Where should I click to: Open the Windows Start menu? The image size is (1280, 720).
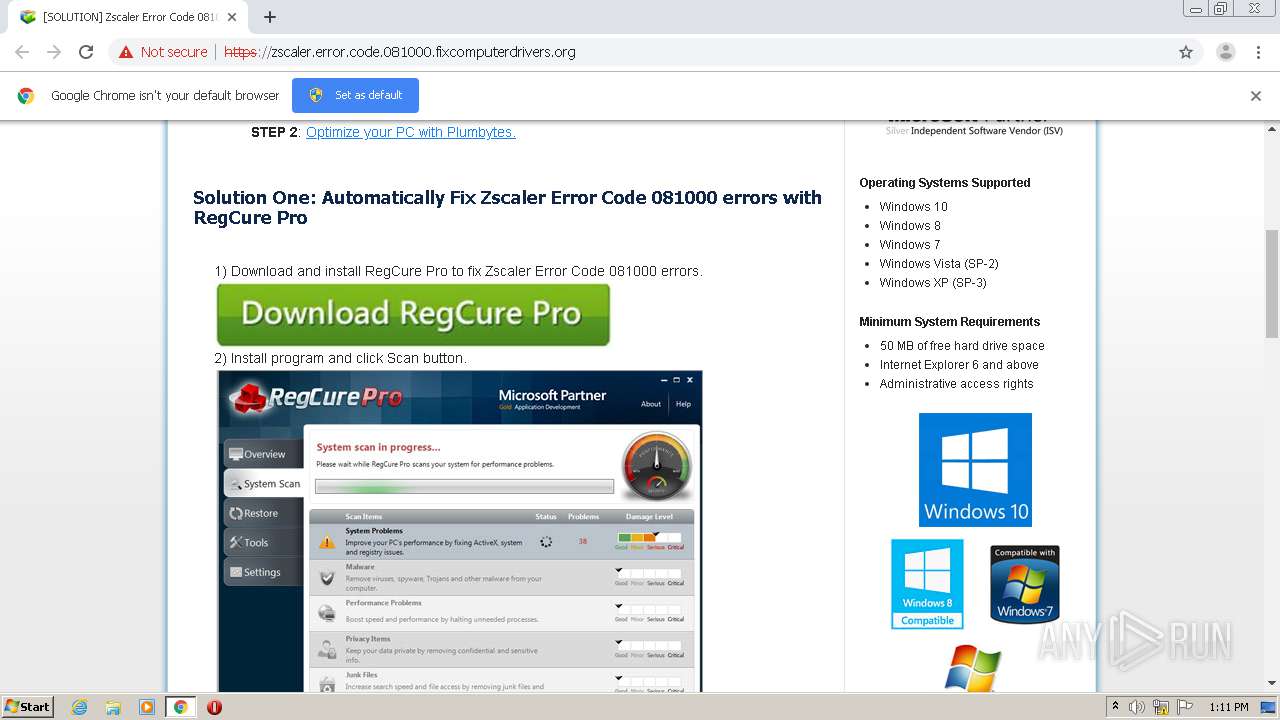coord(28,706)
